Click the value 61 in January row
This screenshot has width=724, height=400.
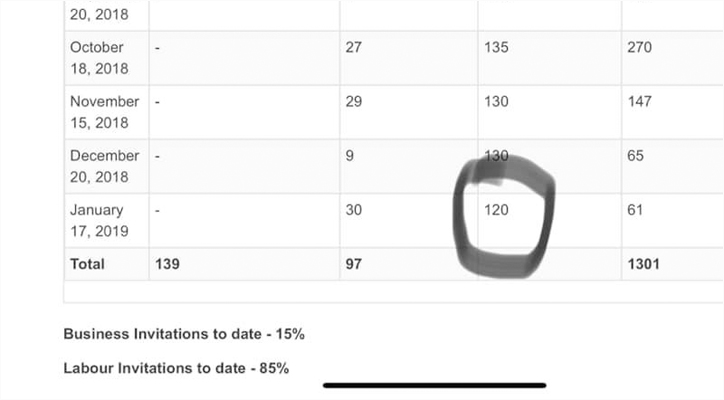(635, 210)
